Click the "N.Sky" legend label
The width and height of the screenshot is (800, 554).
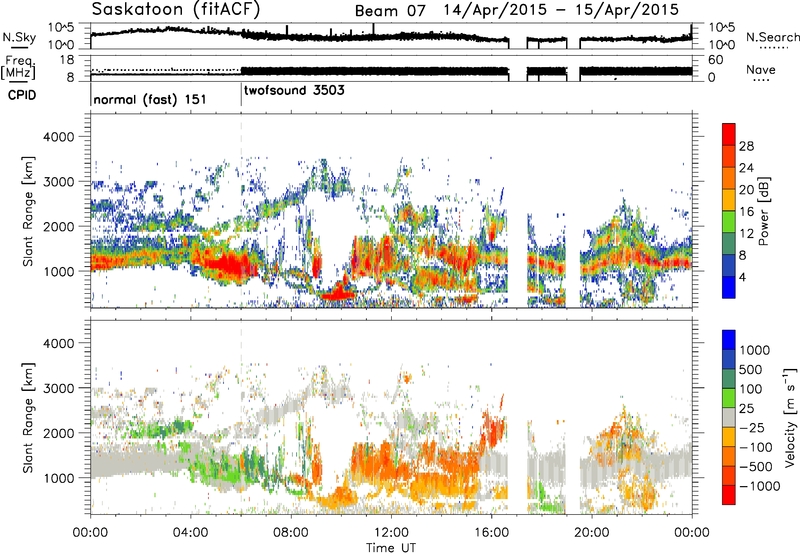click(19, 37)
